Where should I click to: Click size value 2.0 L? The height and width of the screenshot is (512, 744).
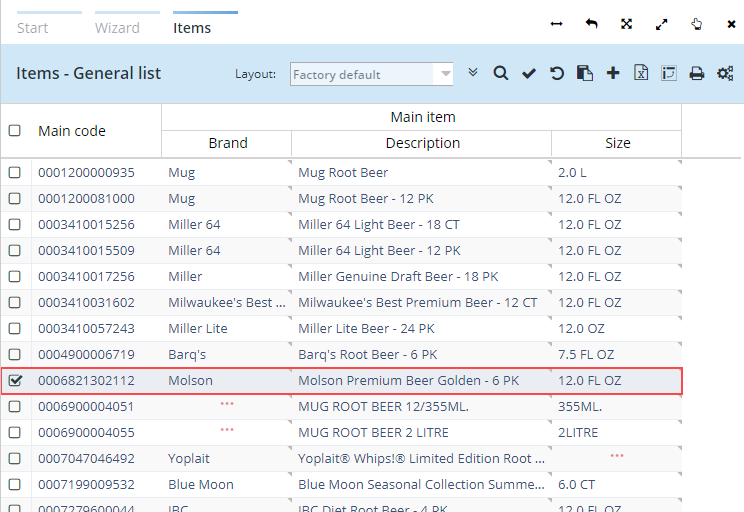point(572,172)
